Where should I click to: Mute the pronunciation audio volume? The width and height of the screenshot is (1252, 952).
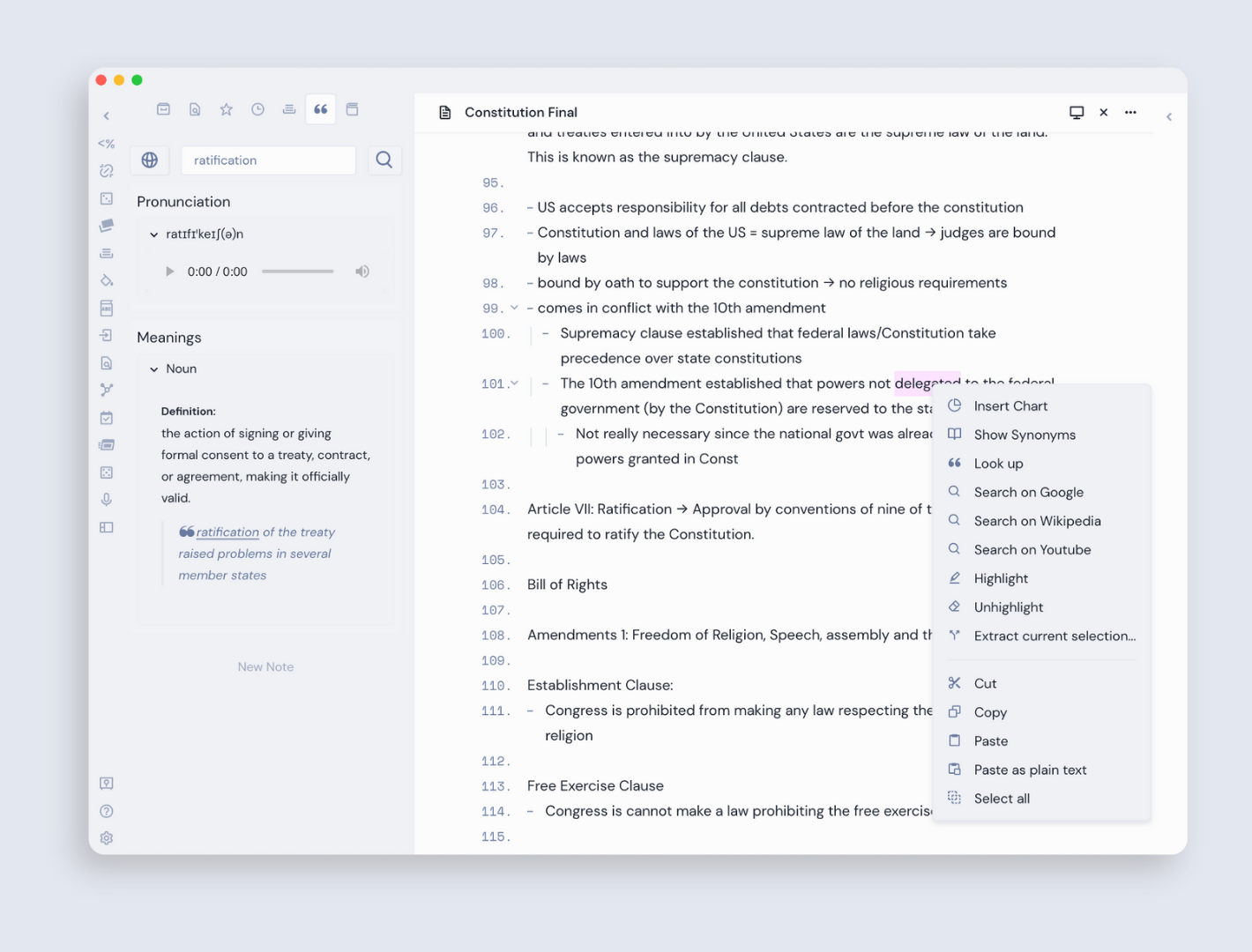pyautogui.click(x=362, y=271)
